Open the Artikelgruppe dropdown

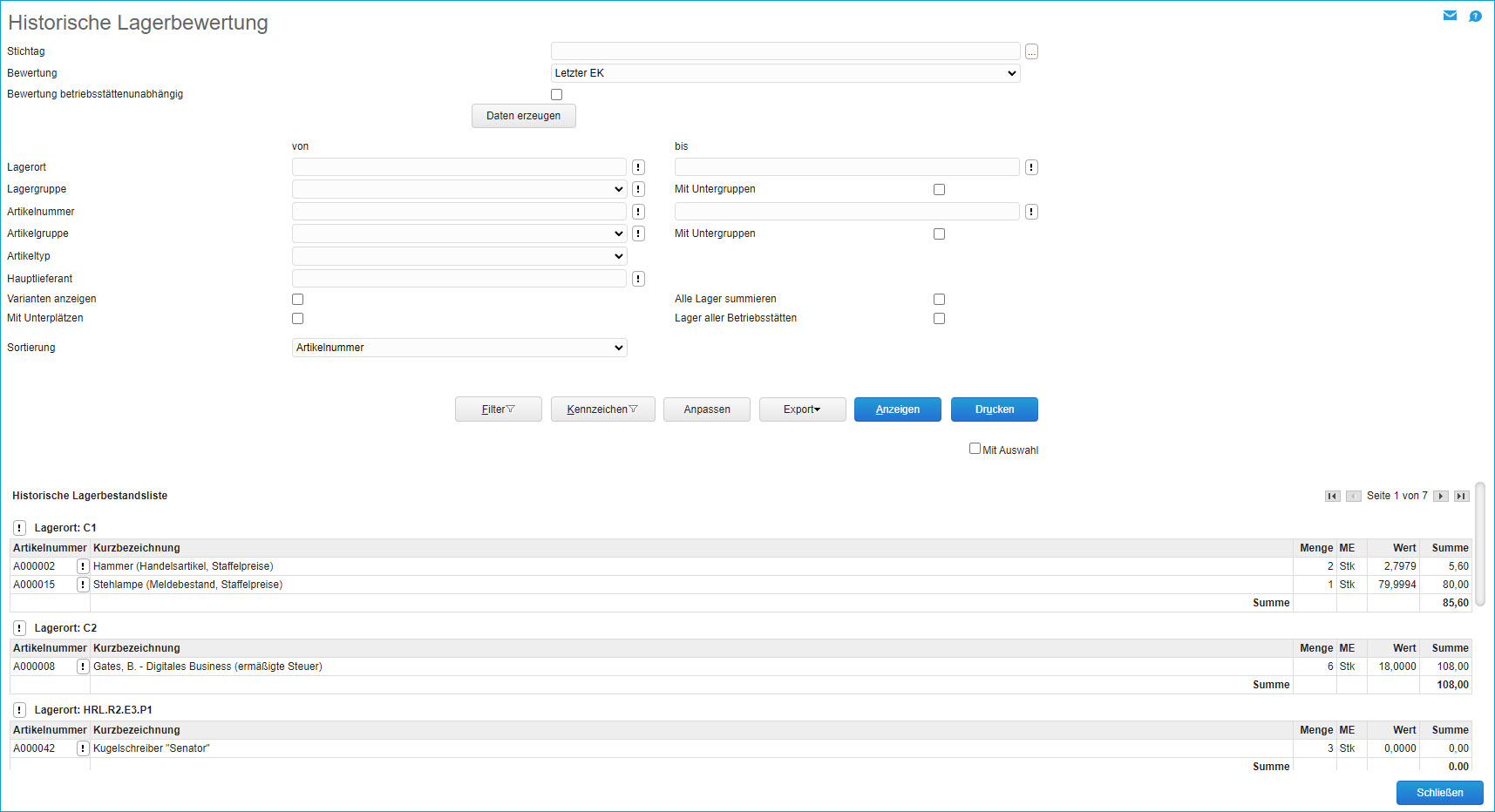(x=459, y=233)
